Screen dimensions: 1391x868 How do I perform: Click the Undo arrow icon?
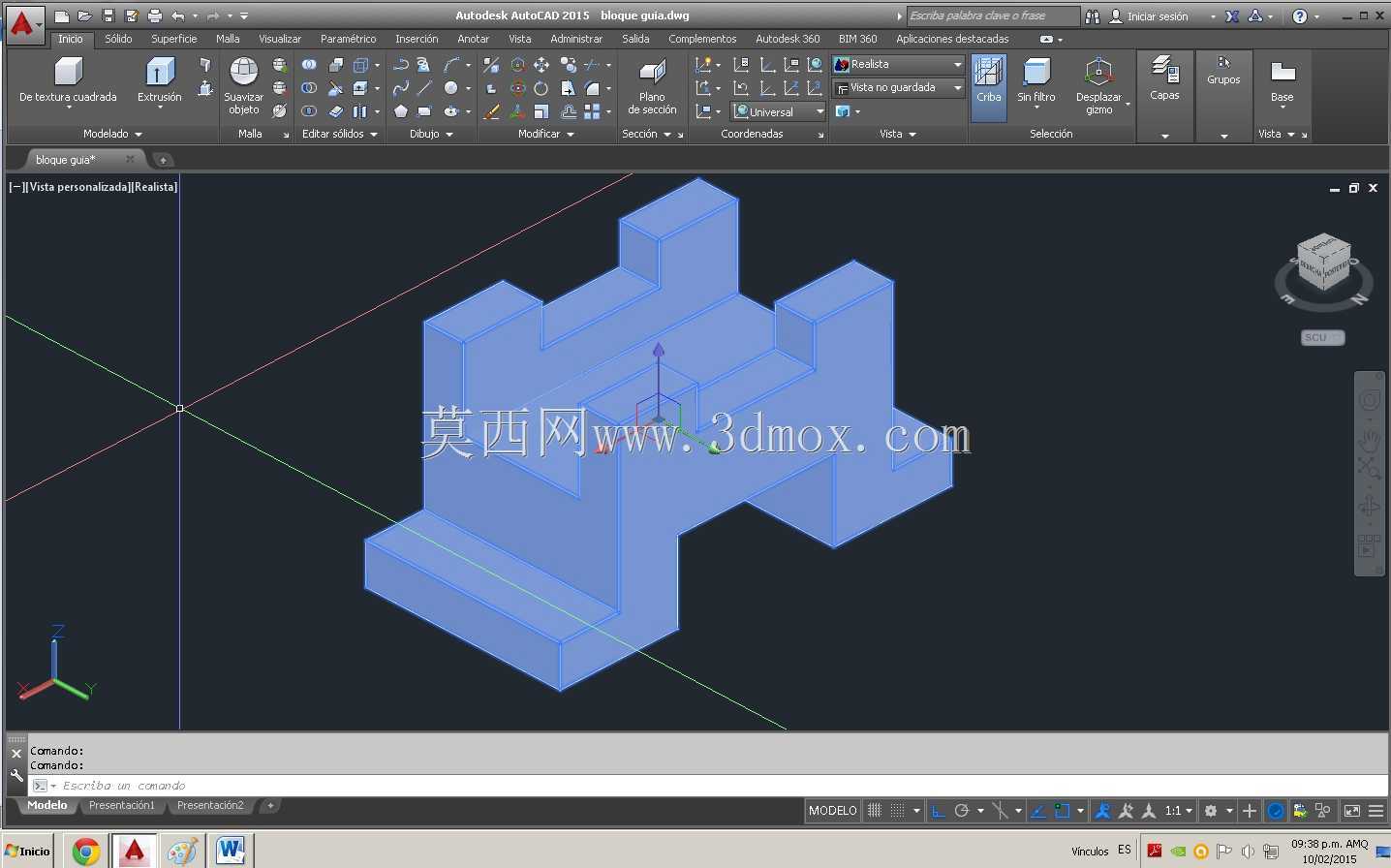(177, 15)
